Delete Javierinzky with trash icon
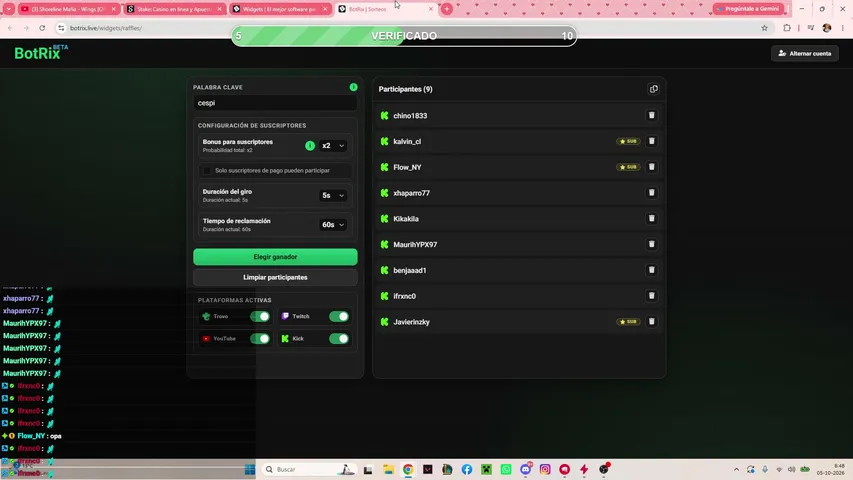Image resolution: width=853 pixels, height=480 pixels. 651,322
